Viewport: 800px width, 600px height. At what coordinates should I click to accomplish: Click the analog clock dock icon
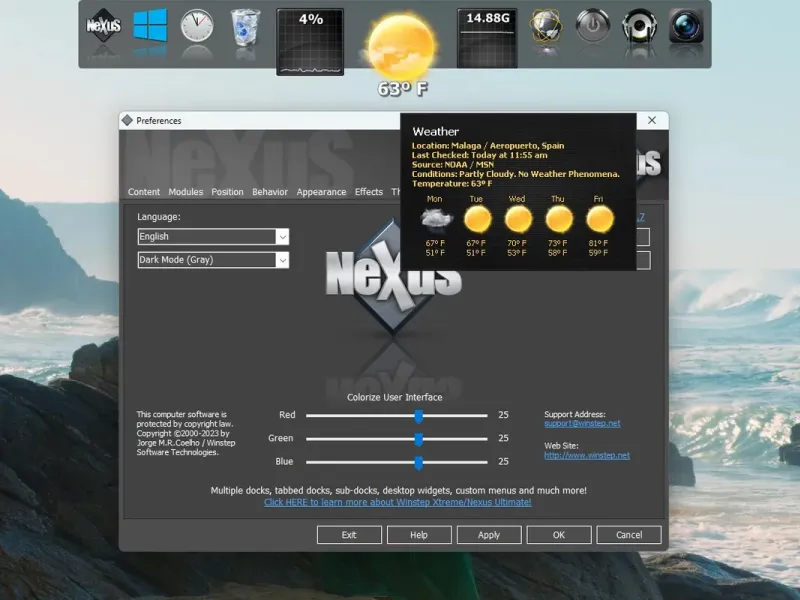(x=197, y=26)
